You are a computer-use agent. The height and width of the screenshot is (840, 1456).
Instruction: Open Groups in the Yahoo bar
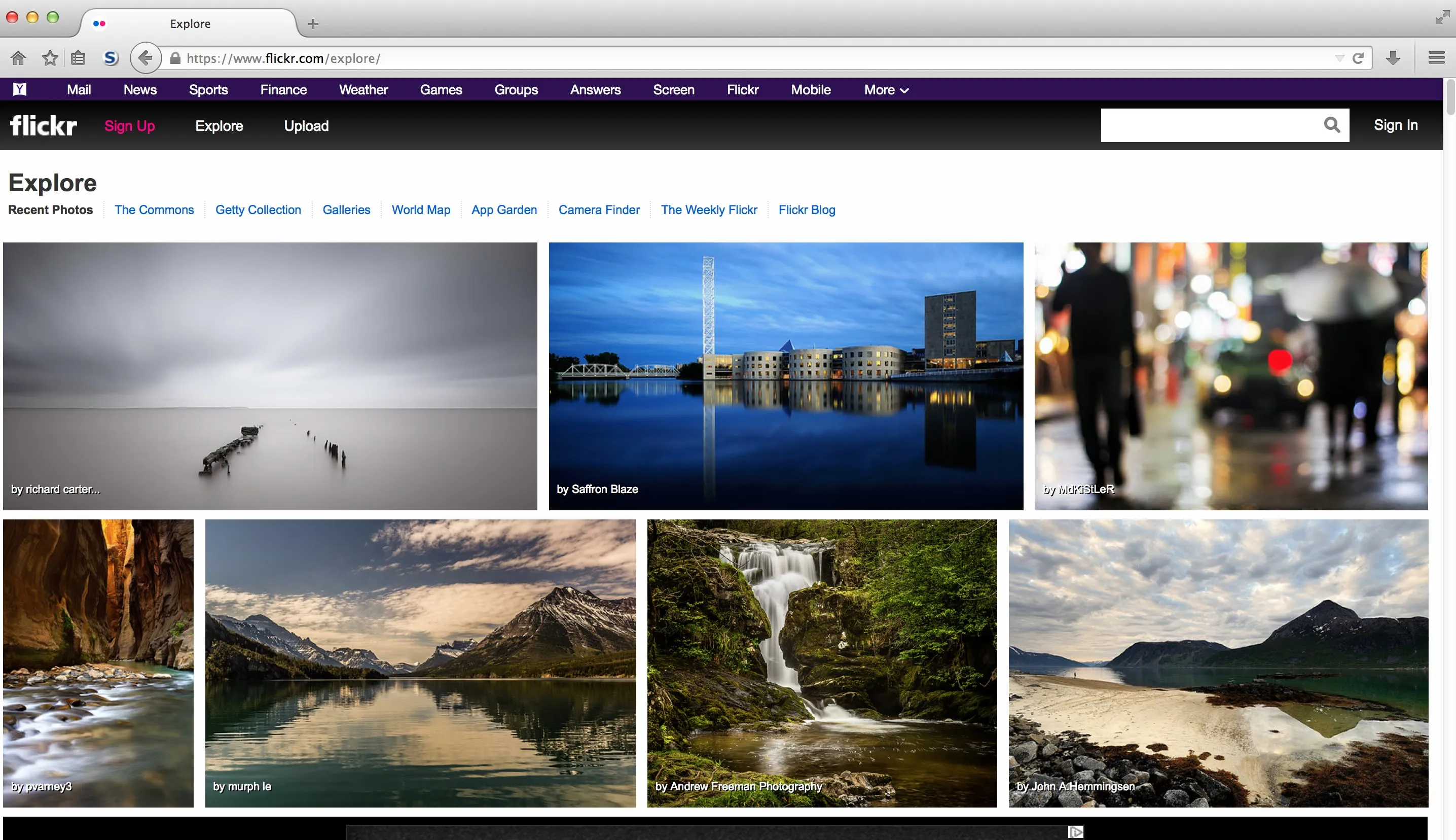pyautogui.click(x=516, y=90)
